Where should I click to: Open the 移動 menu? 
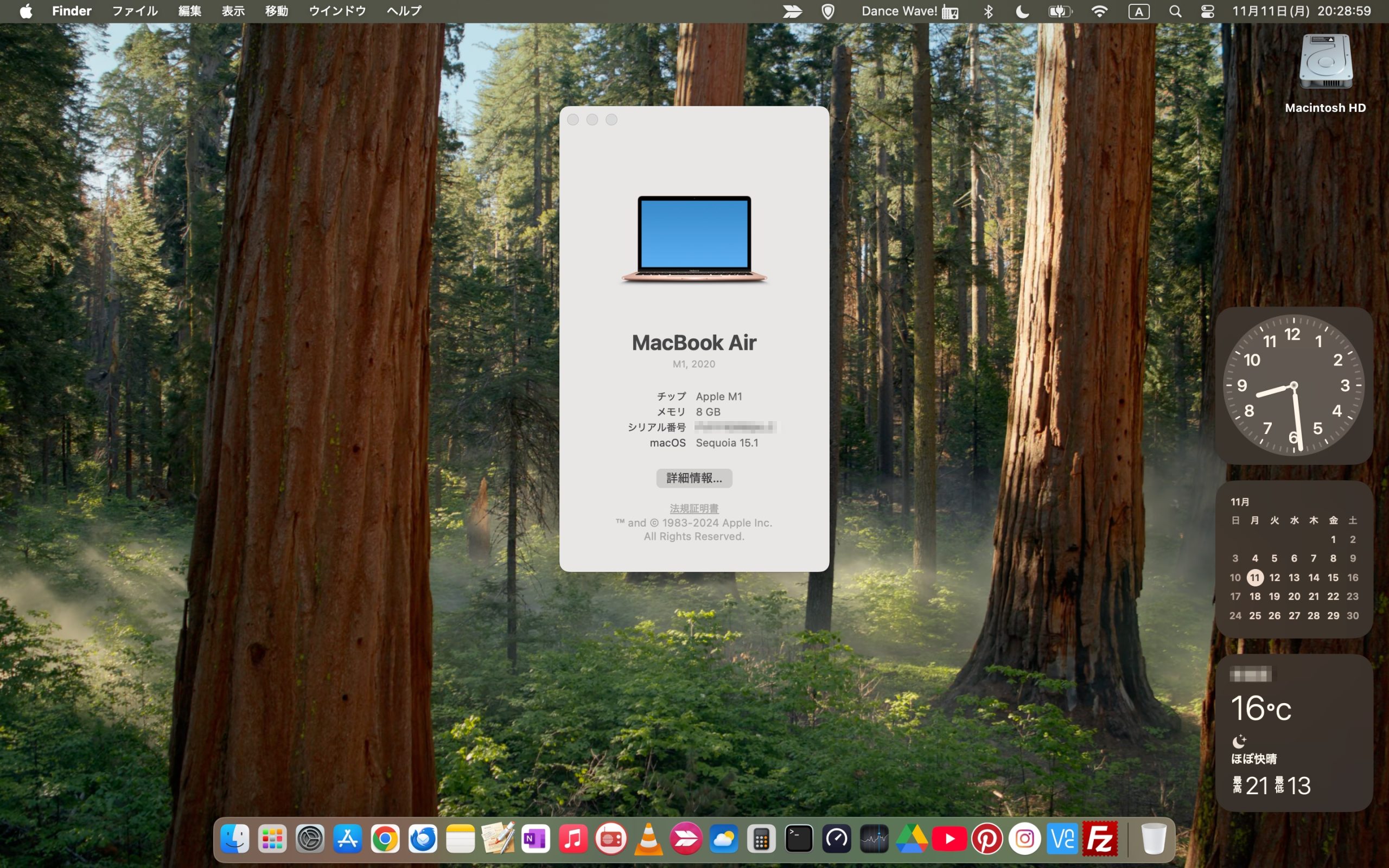277,11
